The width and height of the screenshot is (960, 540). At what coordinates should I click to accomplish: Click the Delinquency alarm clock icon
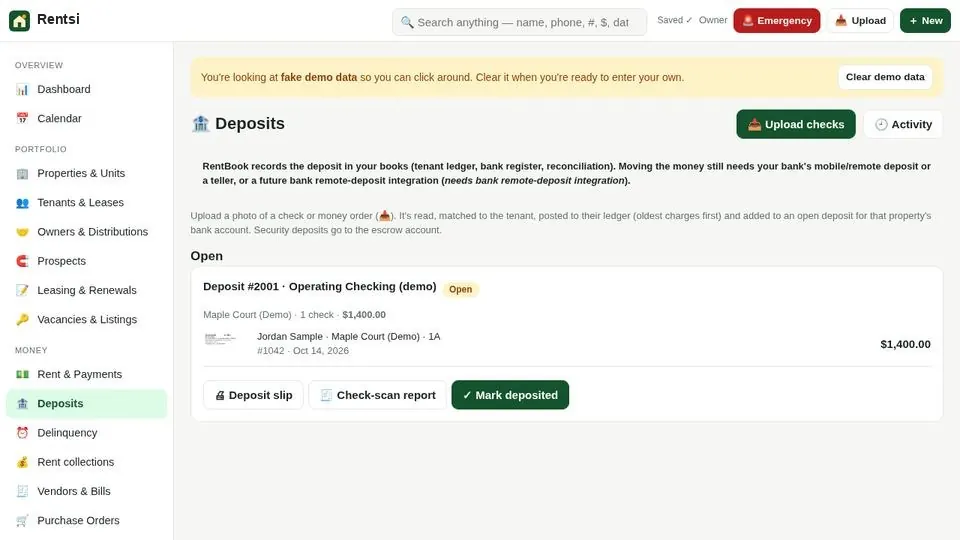click(22, 433)
